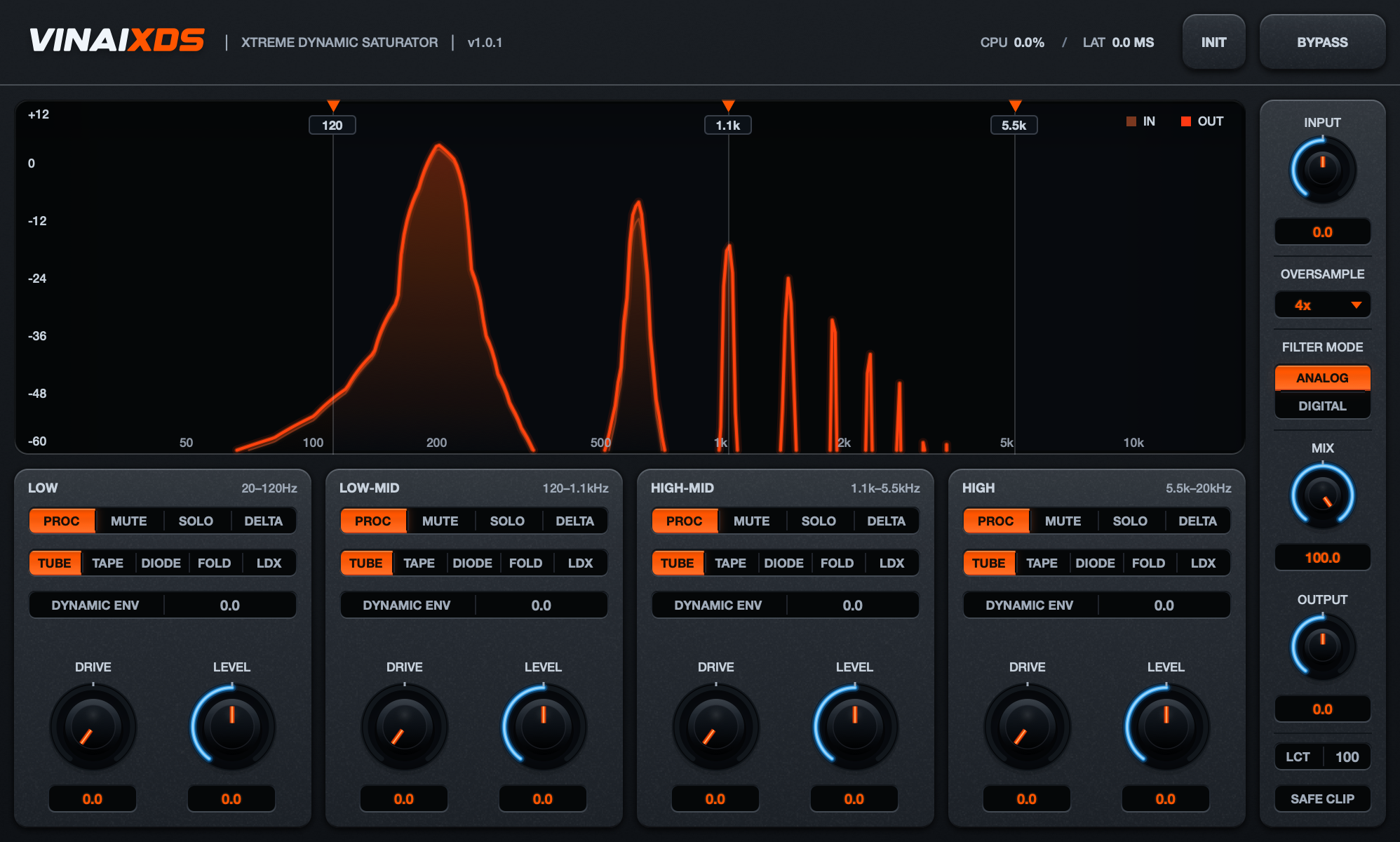Screen dimensions: 1400x842
Task: Enable DELTA on the LOW band
Action: click(263, 521)
